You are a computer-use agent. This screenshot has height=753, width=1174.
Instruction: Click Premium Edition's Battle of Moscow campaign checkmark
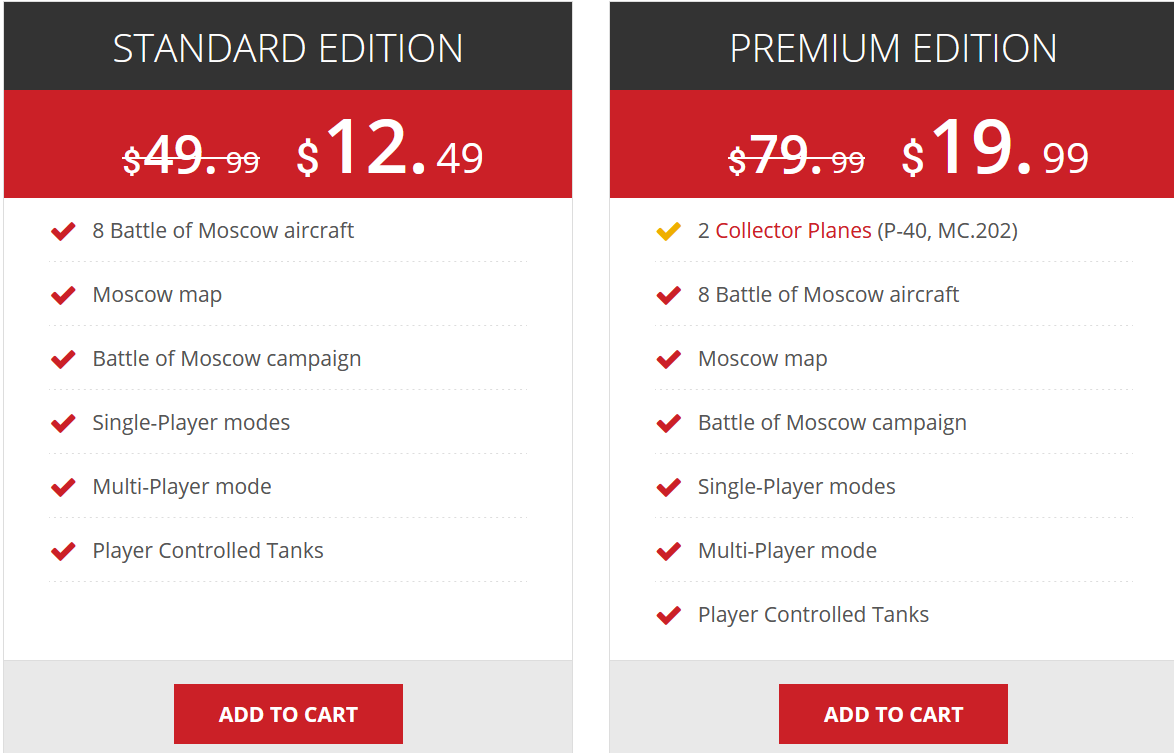point(668,423)
